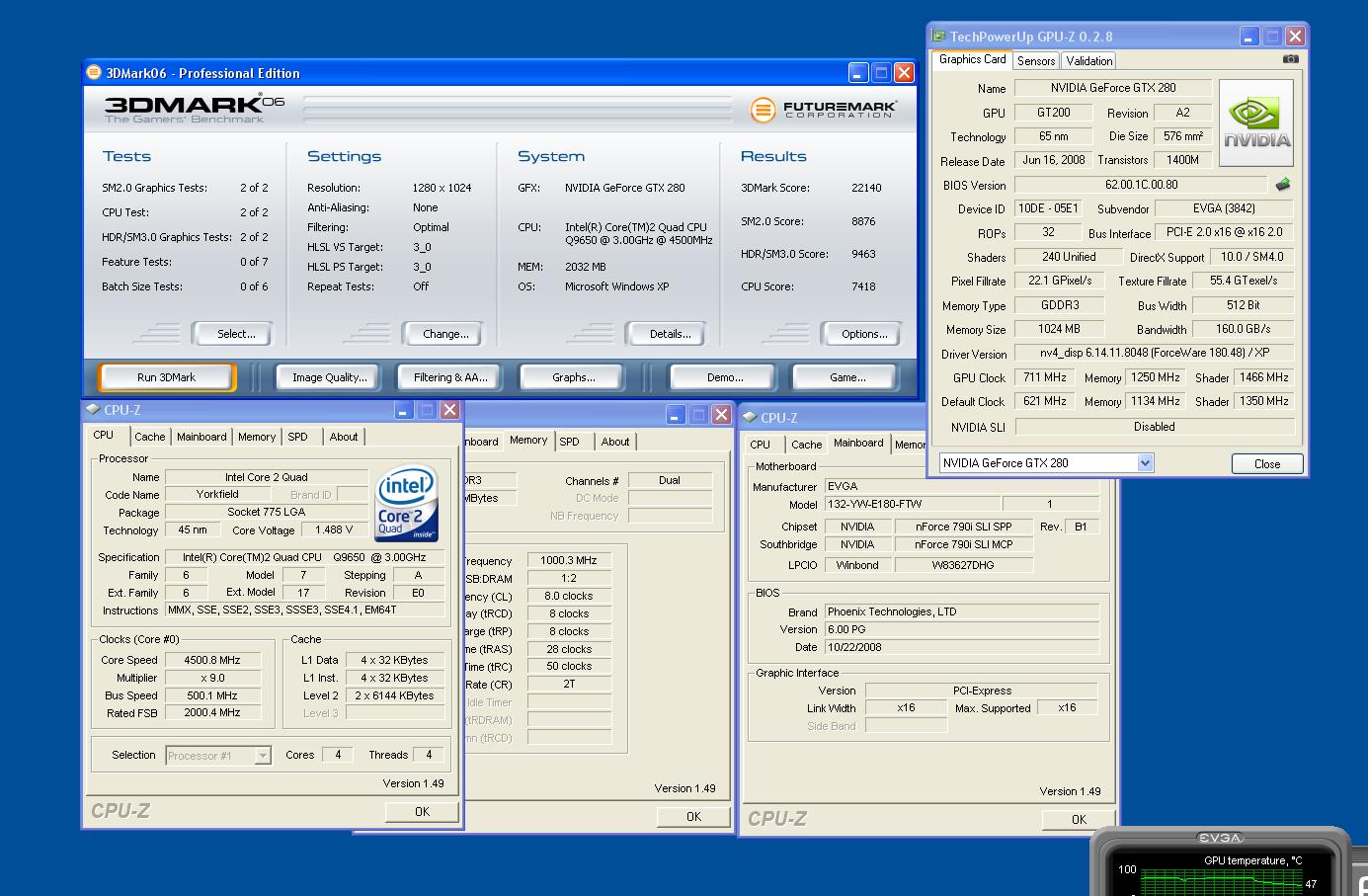Click the HDR/SM3.0 Score value 9463
The height and width of the screenshot is (896, 1368).
coord(863,254)
